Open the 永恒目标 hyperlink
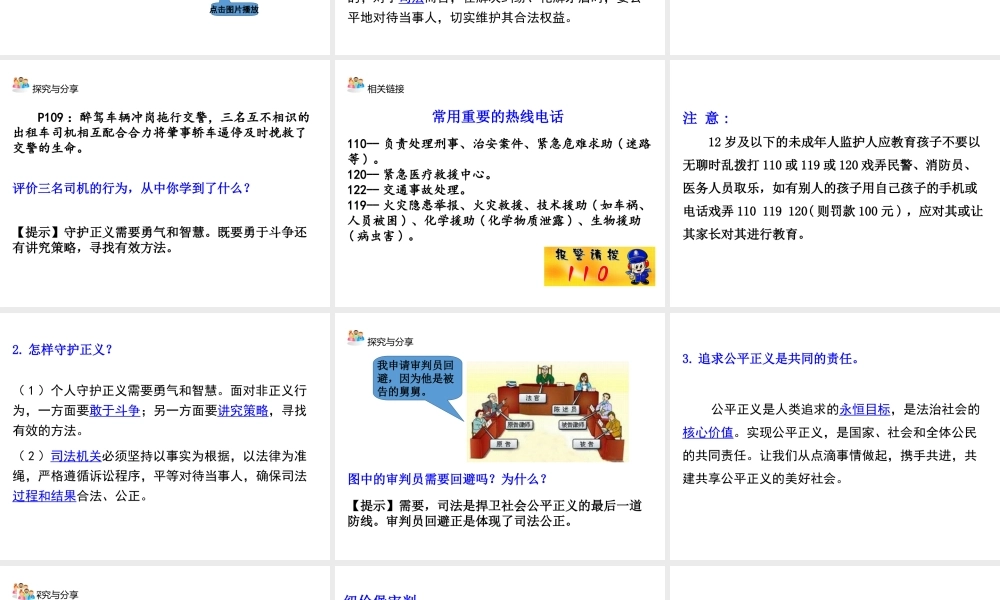The height and width of the screenshot is (600, 1000). [x=864, y=409]
